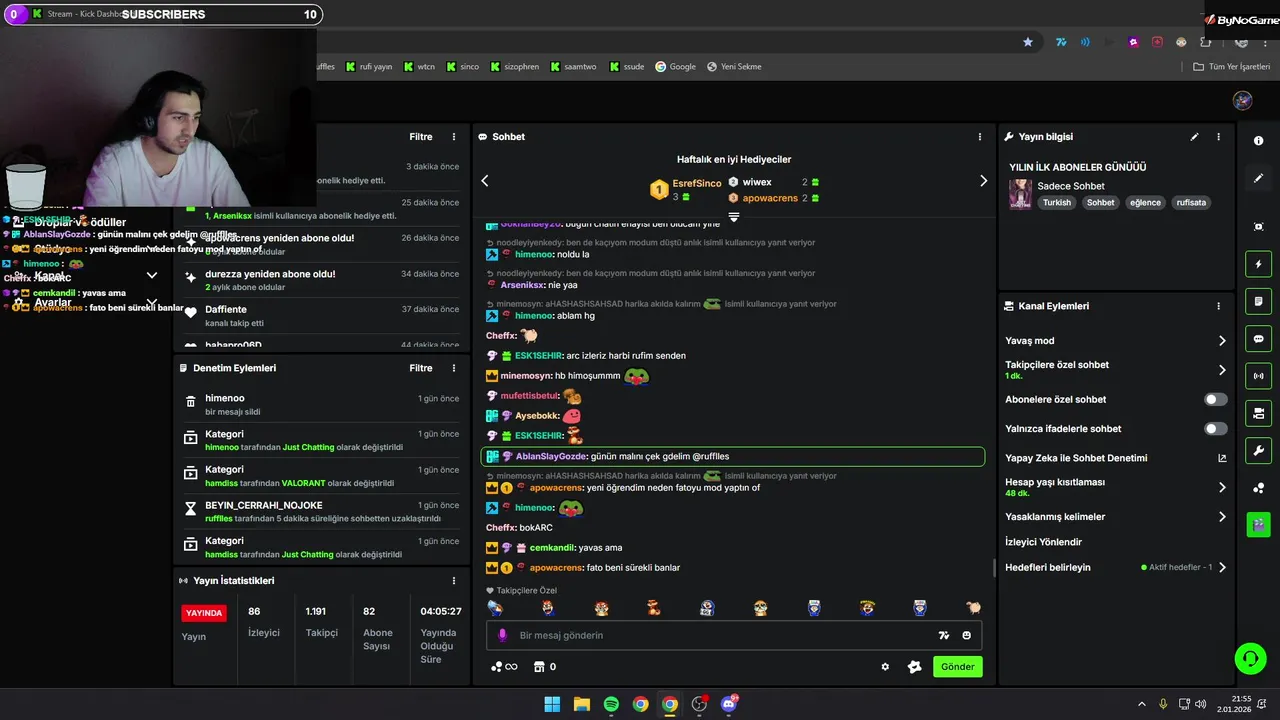
Task: Toggle Yalnızca ifadelerle sohbet switch
Action: pos(1215,429)
